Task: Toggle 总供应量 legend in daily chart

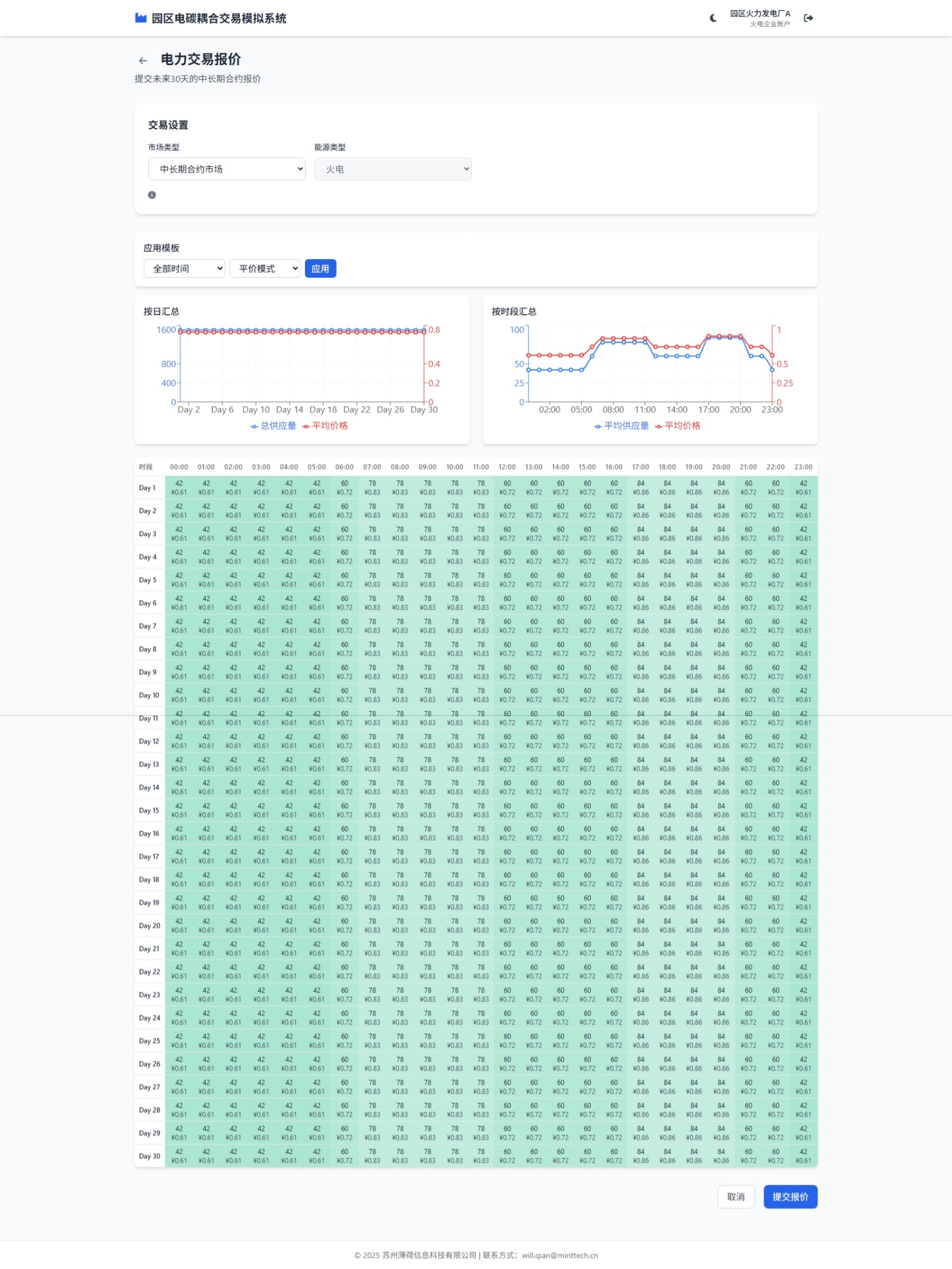Action: coord(274,425)
